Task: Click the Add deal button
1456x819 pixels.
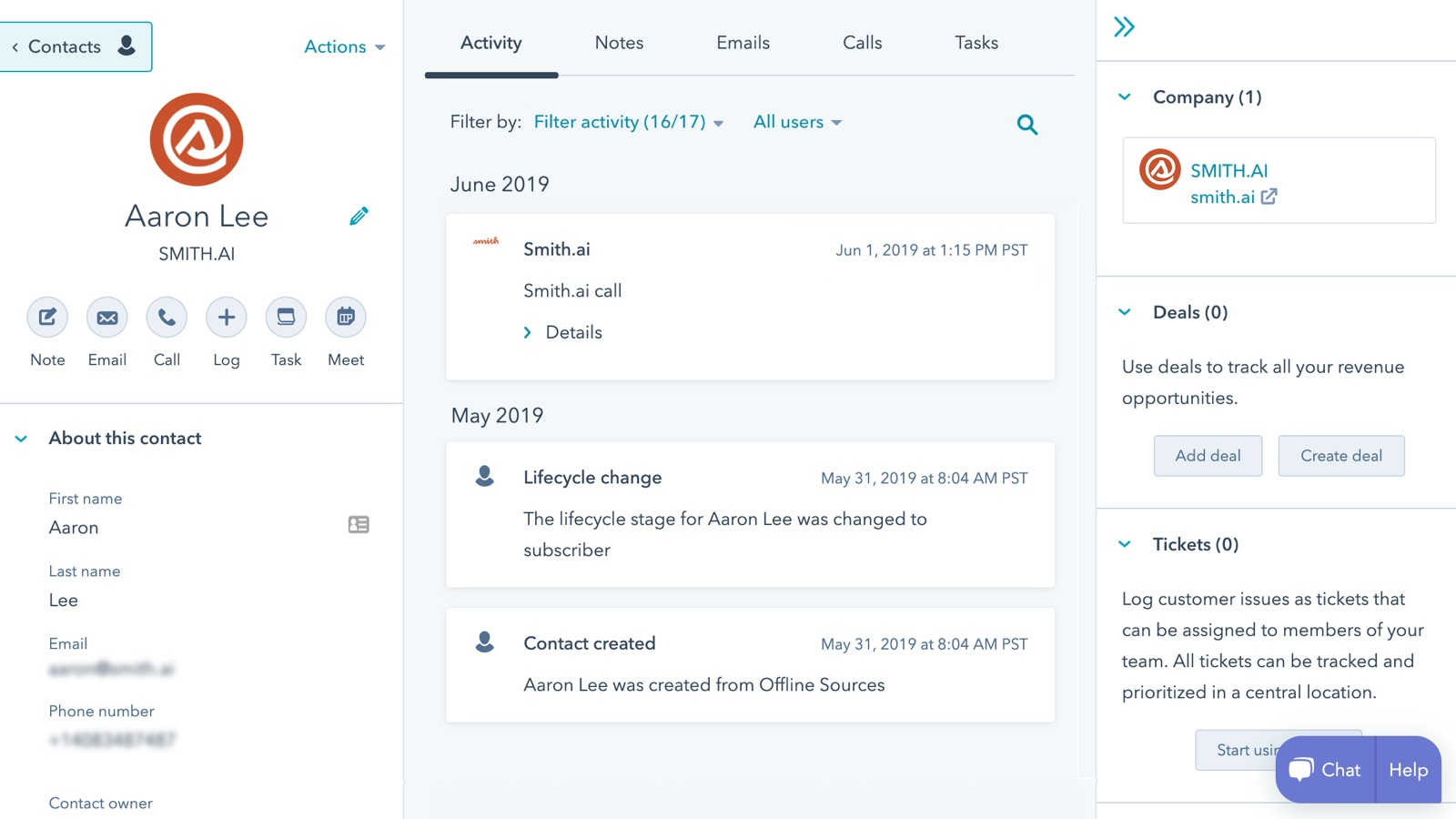Action: (1208, 455)
